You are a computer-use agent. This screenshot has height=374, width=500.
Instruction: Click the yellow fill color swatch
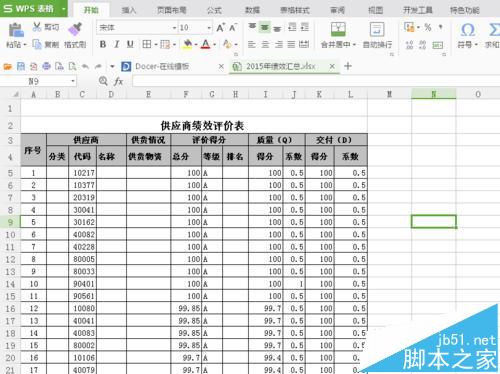(x=188, y=44)
